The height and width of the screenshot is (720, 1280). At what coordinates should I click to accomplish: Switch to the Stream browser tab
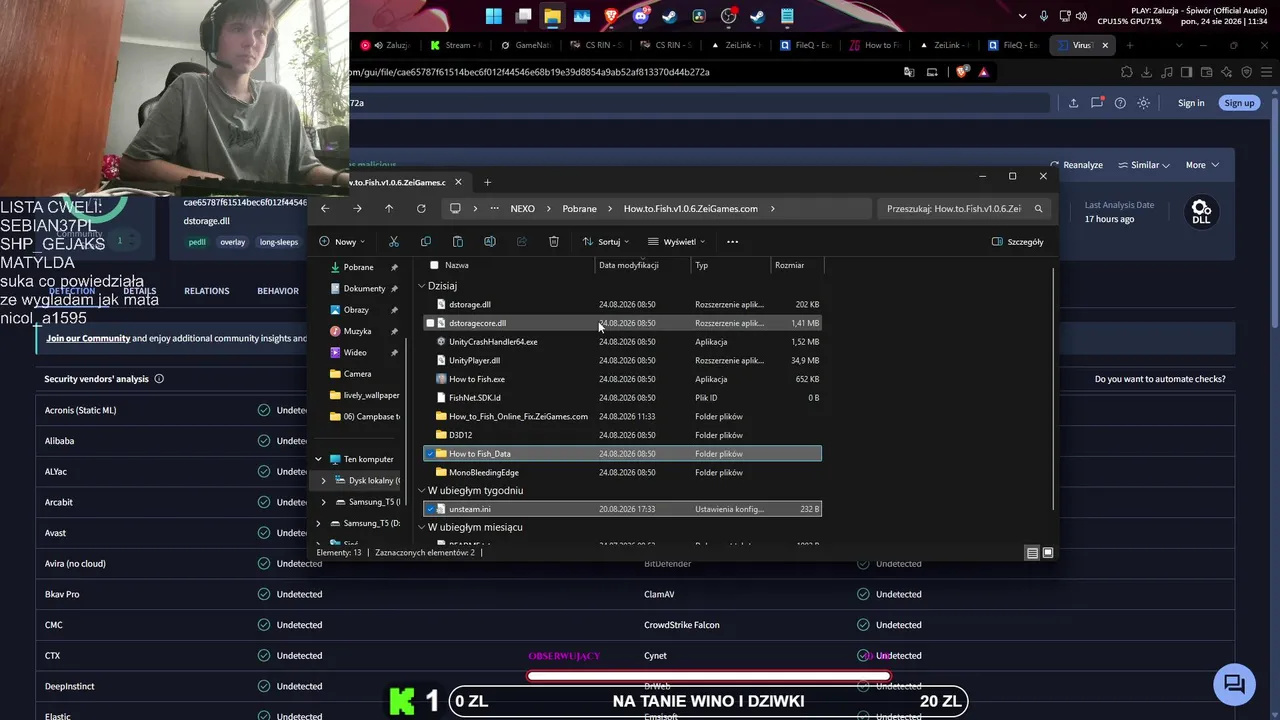455,45
